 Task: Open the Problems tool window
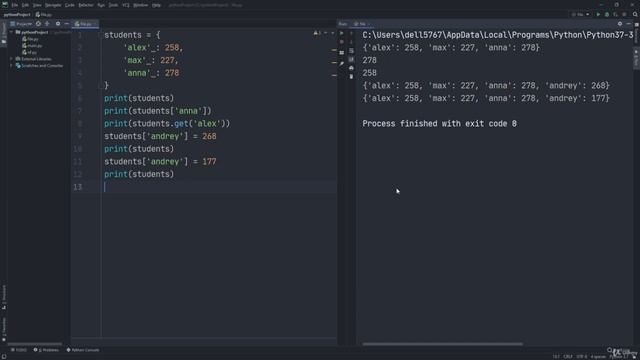pos(46,350)
